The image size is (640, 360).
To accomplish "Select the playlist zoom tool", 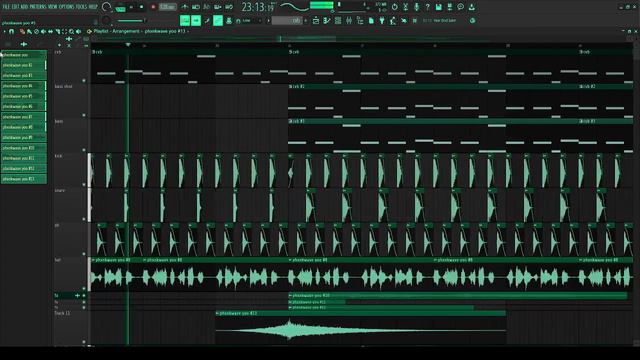I will 71,31.
